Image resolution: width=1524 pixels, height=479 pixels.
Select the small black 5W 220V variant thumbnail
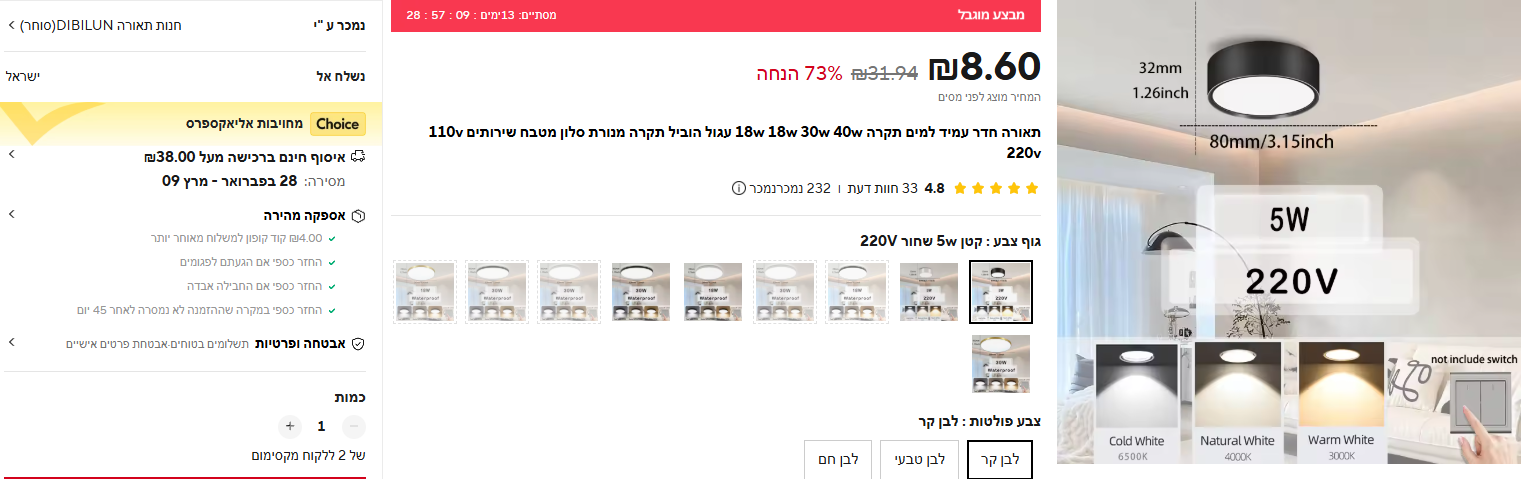[1001, 292]
